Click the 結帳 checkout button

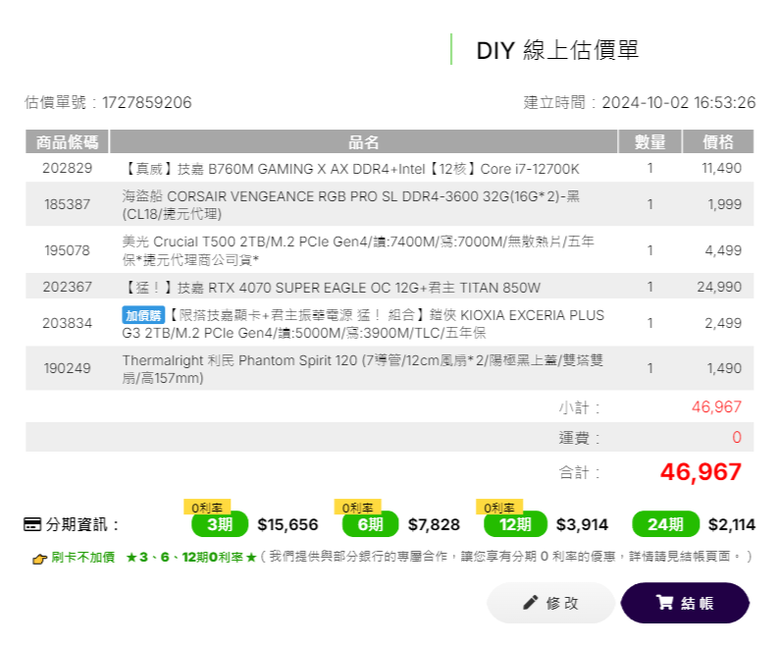[x=685, y=603]
